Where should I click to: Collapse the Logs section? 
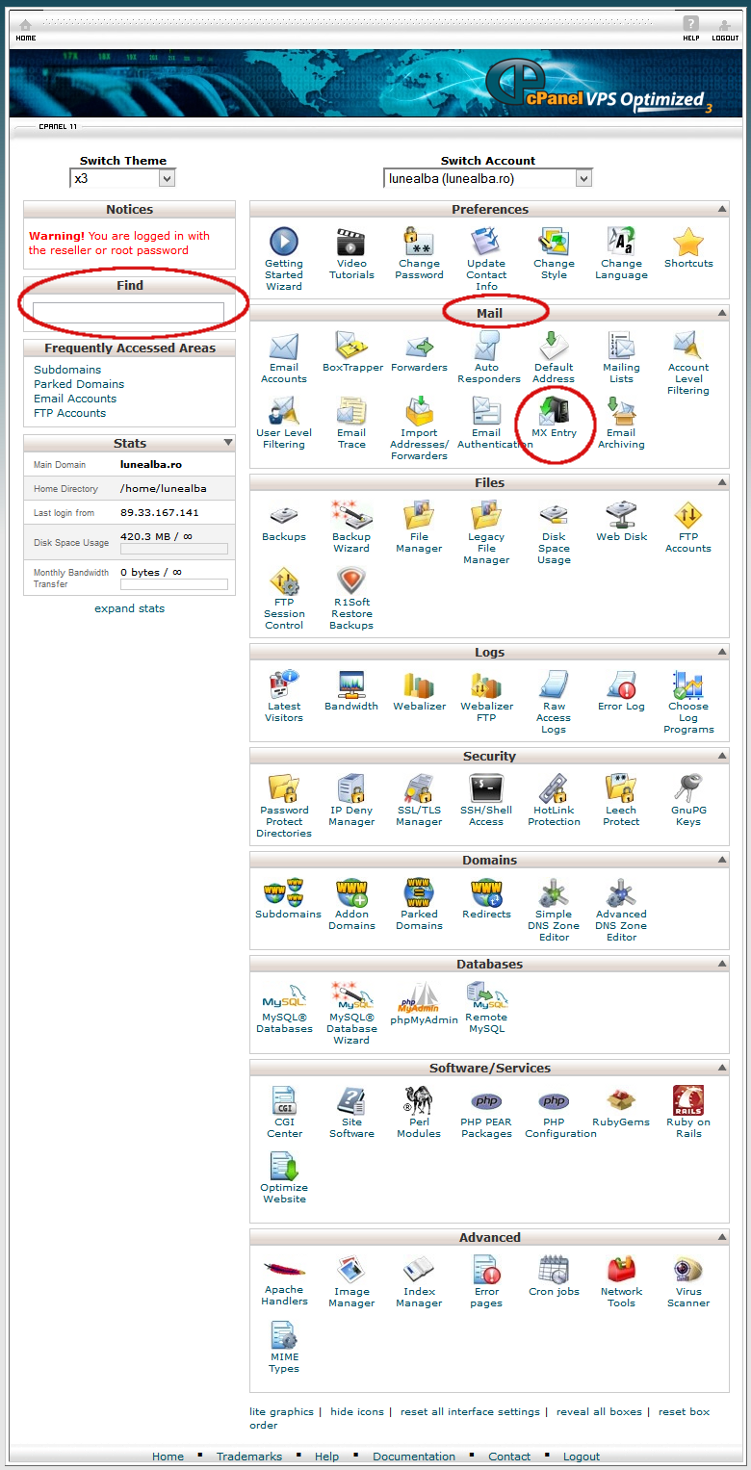tap(721, 652)
